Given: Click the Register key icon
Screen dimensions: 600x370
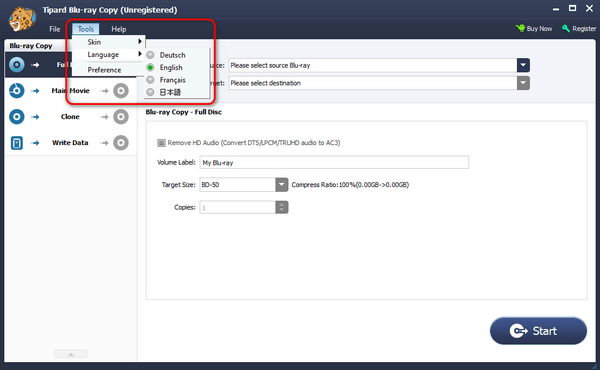Looking at the screenshot, I should [x=566, y=28].
